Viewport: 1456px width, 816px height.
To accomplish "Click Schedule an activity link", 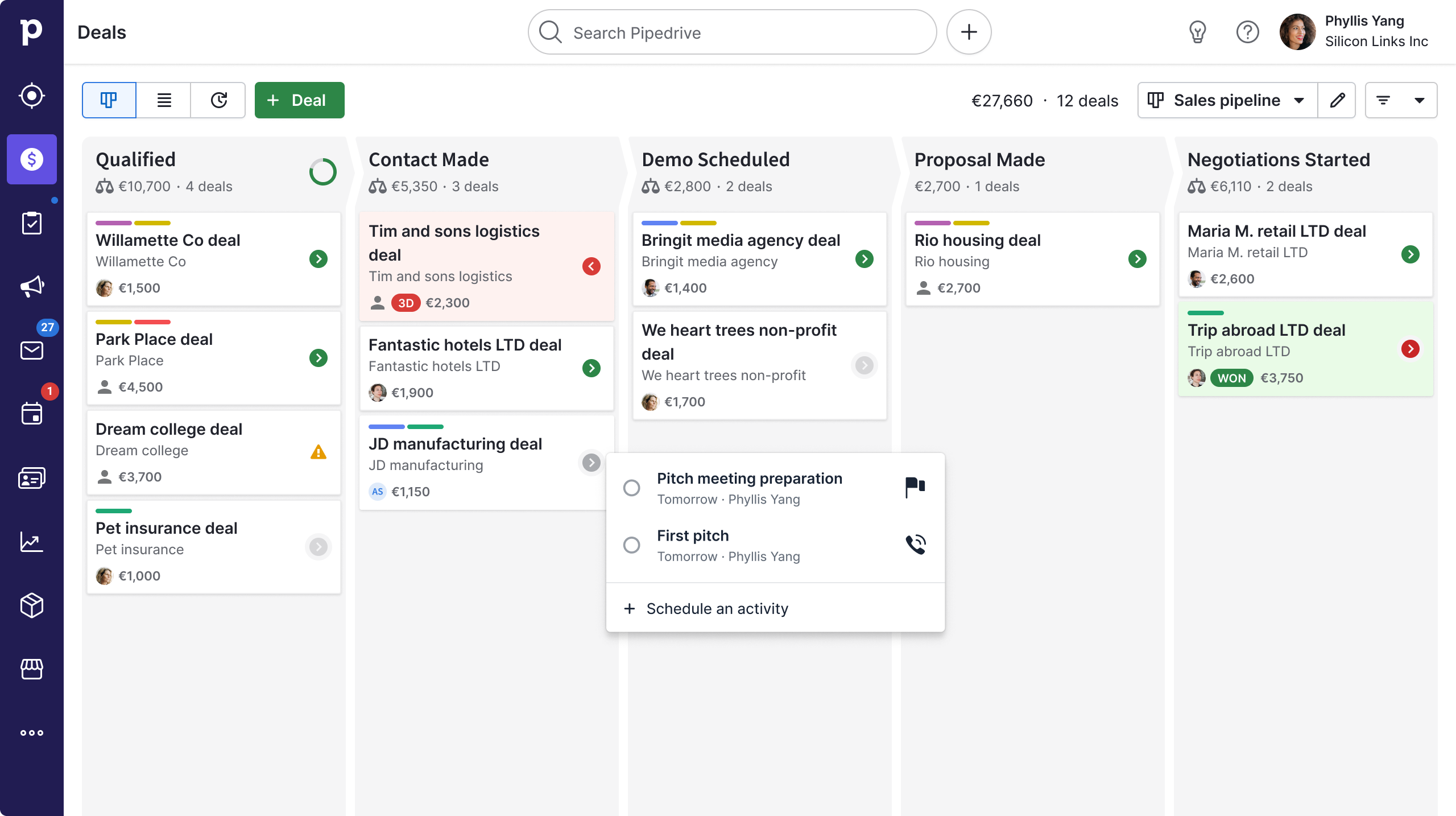I will (x=717, y=608).
